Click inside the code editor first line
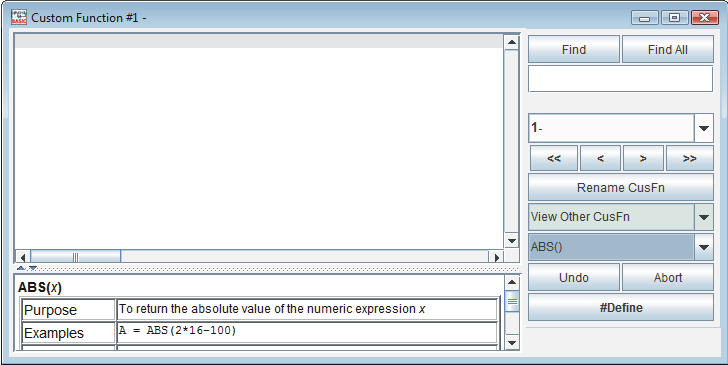Screen dimensions: 728x365 [259, 41]
